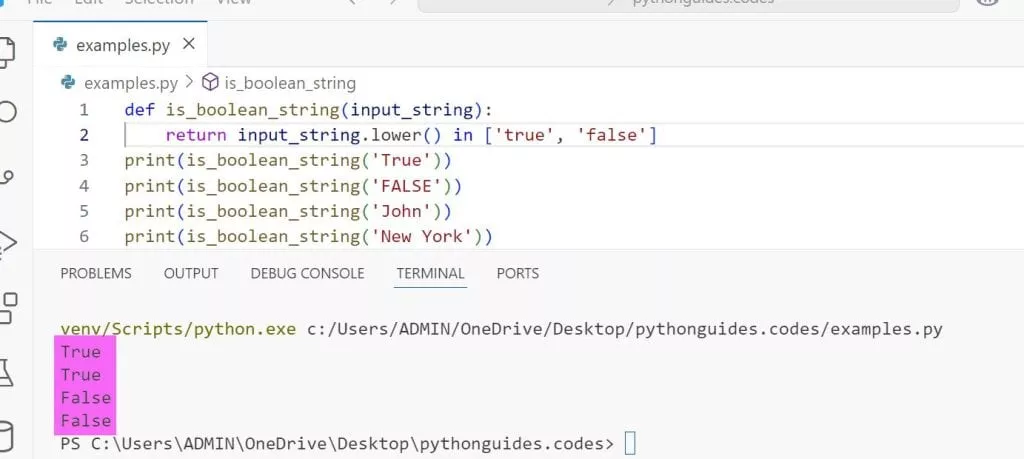The height and width of the screenshot is (459, 1024).
Task: Select the examples.py editor tab
Action: pyautogui.click(x=122, y=45)
